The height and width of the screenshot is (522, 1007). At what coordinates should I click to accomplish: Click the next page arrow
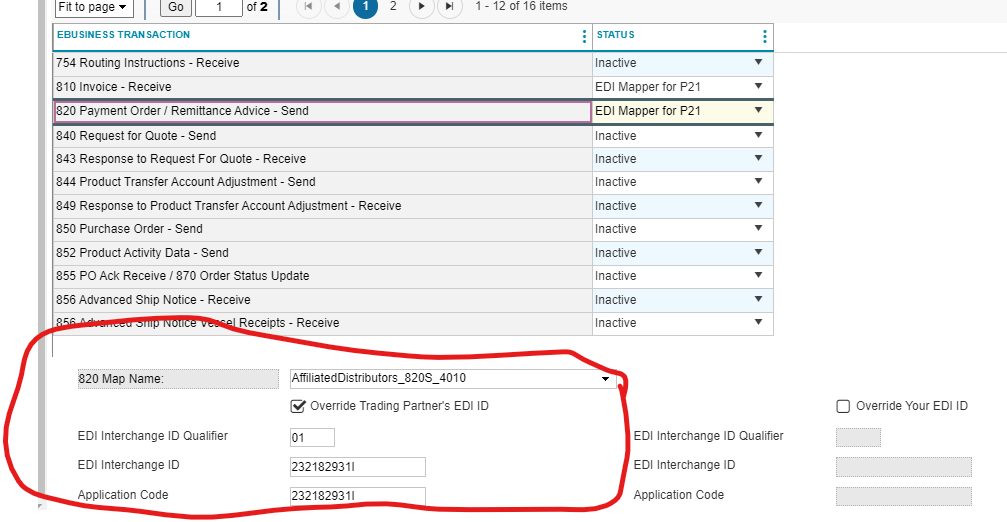click(422, 7)
